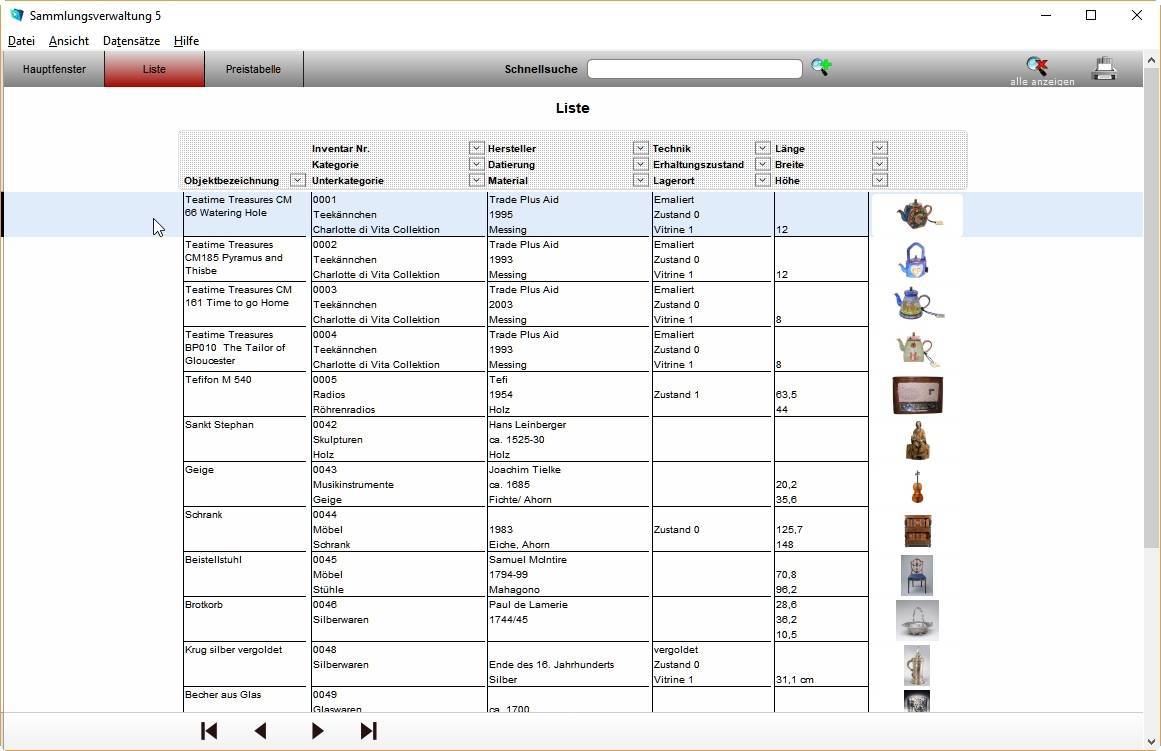Click the printer icon

pos(1104,69)
